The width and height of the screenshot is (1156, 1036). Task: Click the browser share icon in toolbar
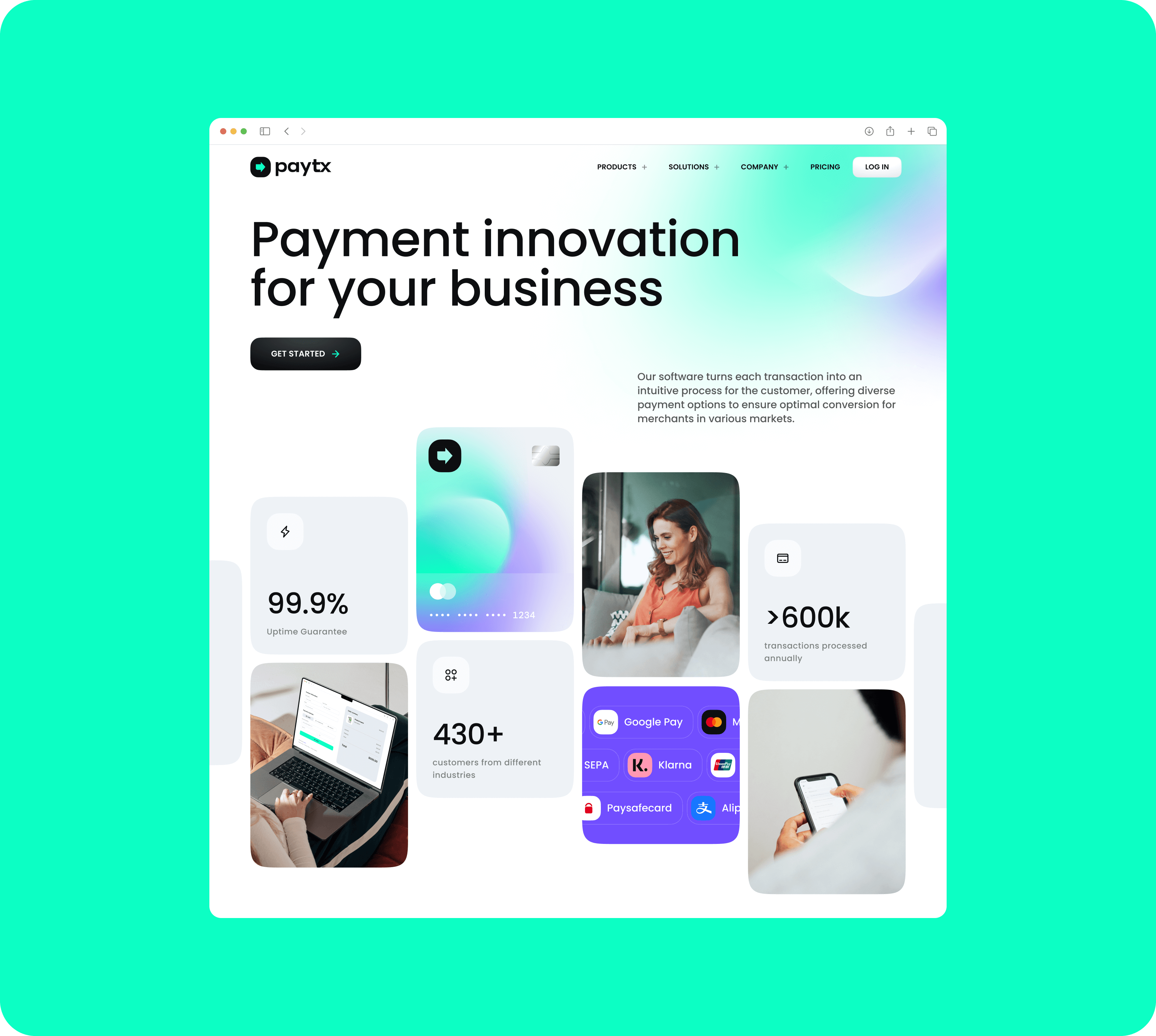click(890, 131)
